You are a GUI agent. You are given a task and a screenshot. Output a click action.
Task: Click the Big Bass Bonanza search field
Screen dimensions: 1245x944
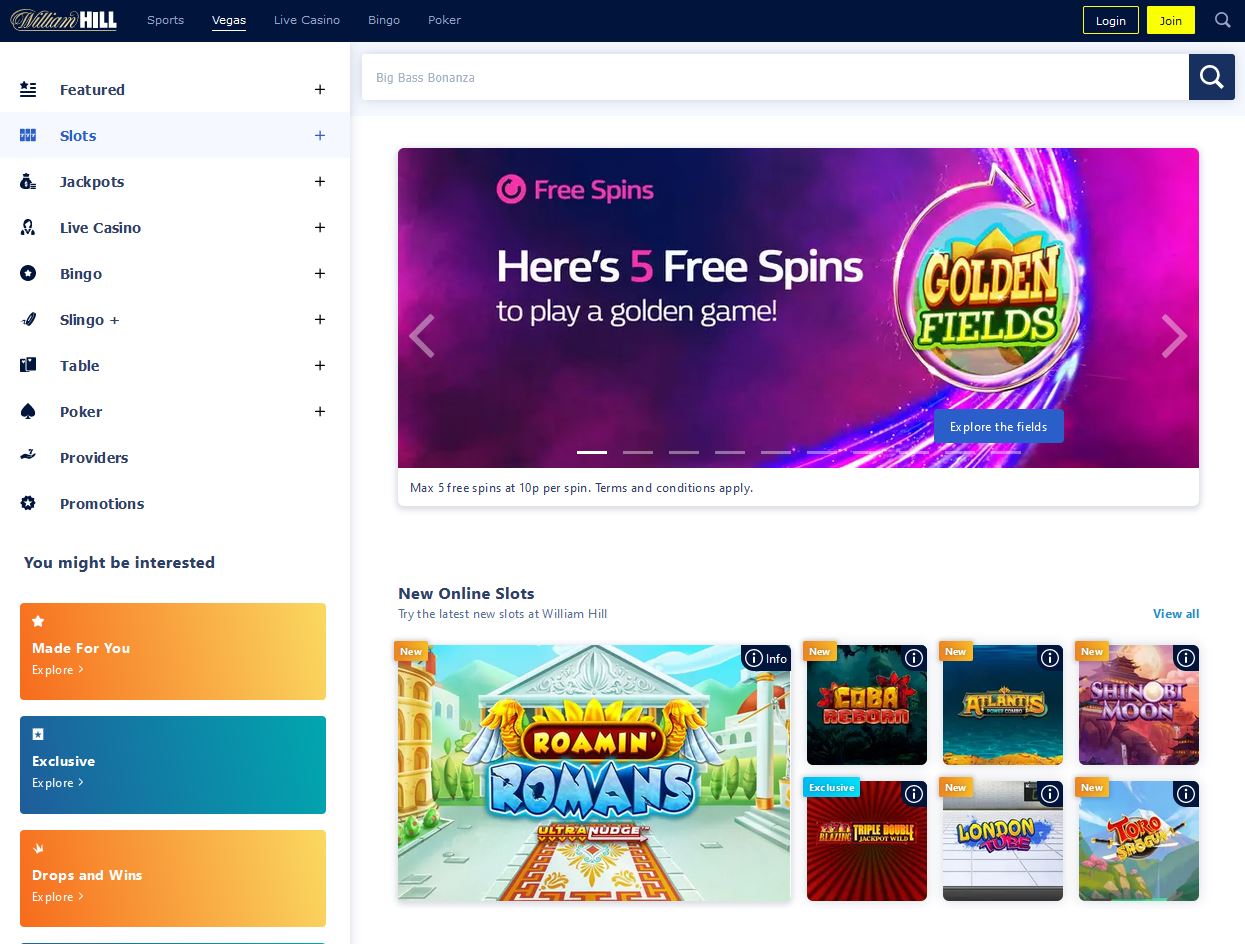tap(775, 77)
